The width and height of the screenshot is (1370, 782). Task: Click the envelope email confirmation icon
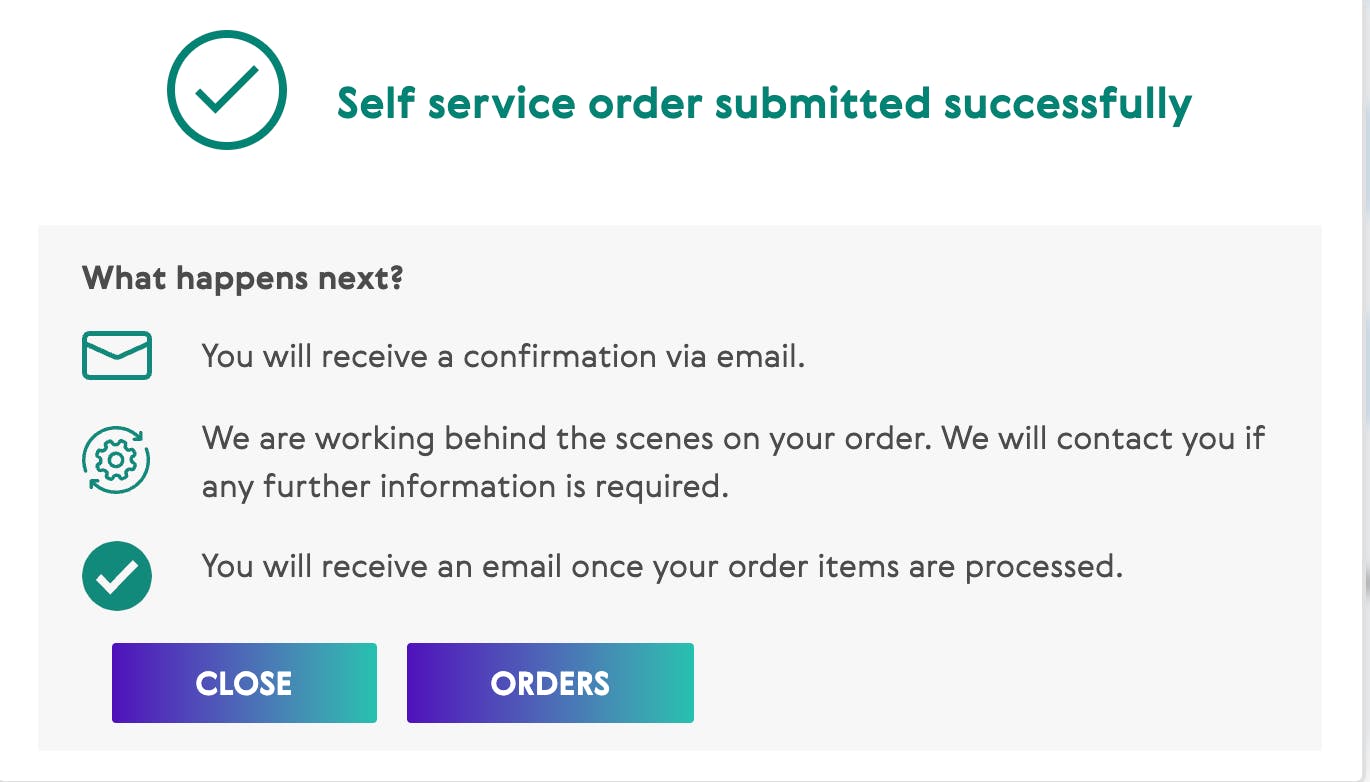click(117, 356)
